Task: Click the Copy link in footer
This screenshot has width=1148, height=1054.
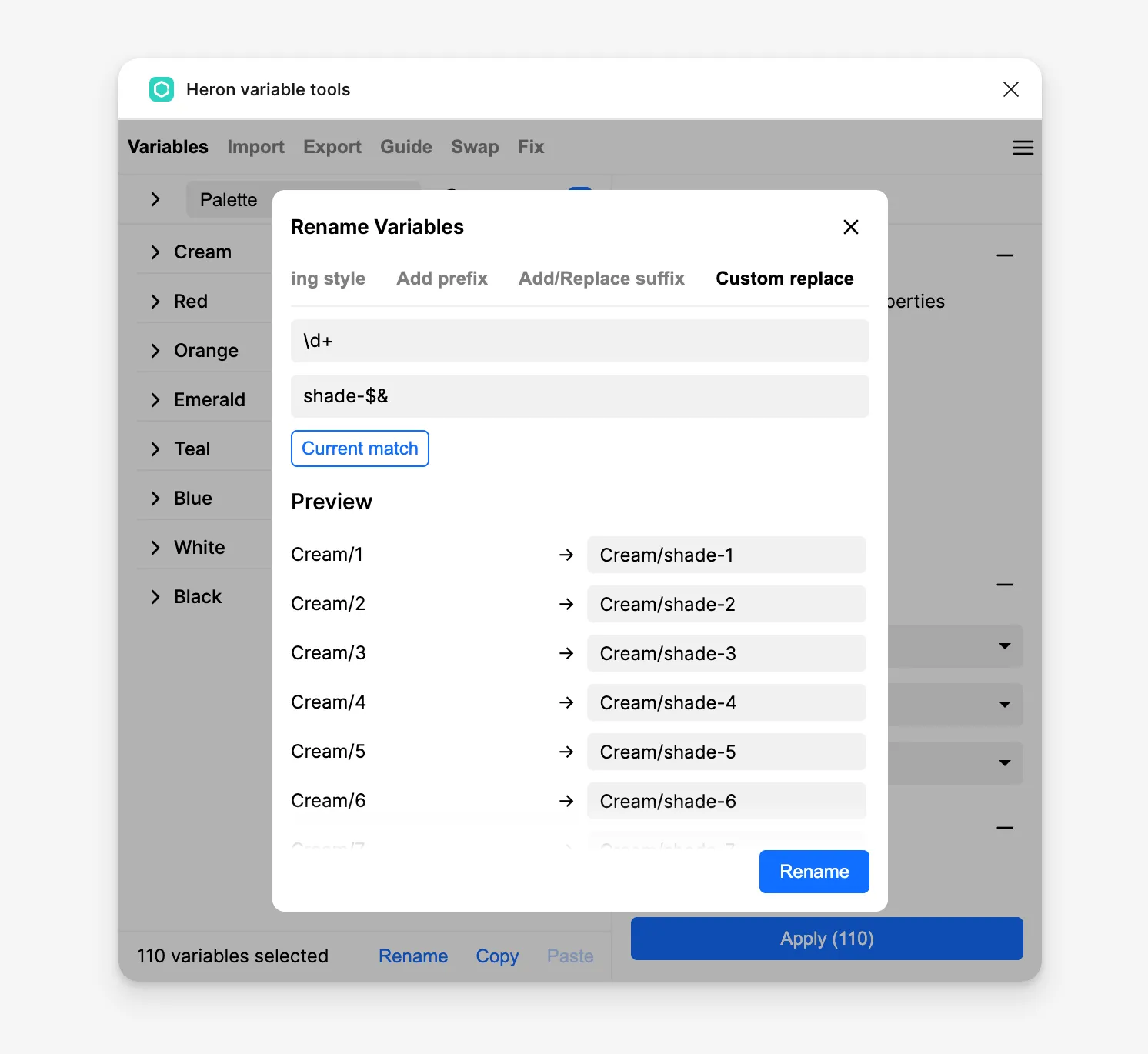Action: (x=497, y=956)
